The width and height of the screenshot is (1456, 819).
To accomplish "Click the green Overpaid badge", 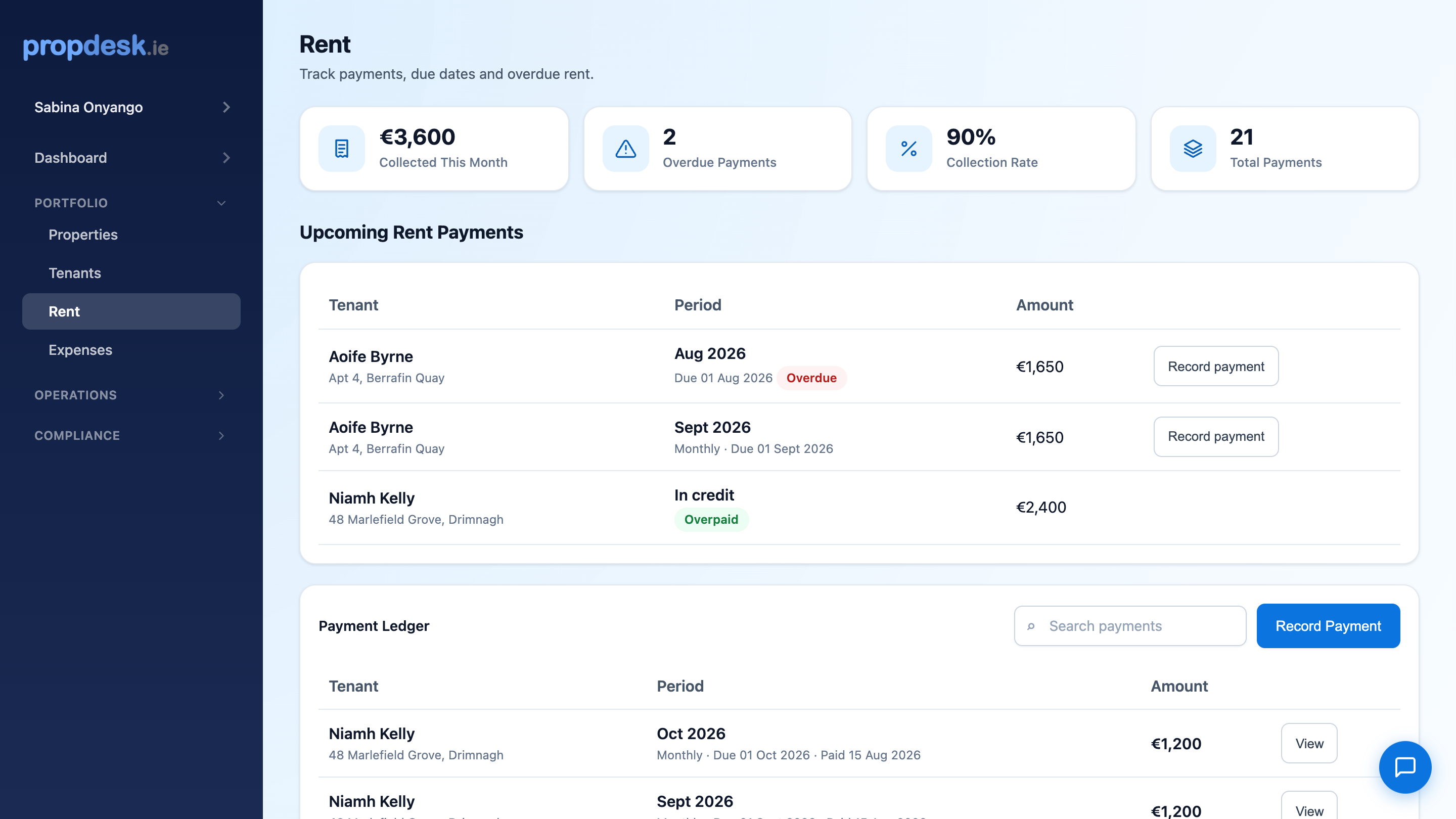I will pyautogui.click(x=711, y=519).
